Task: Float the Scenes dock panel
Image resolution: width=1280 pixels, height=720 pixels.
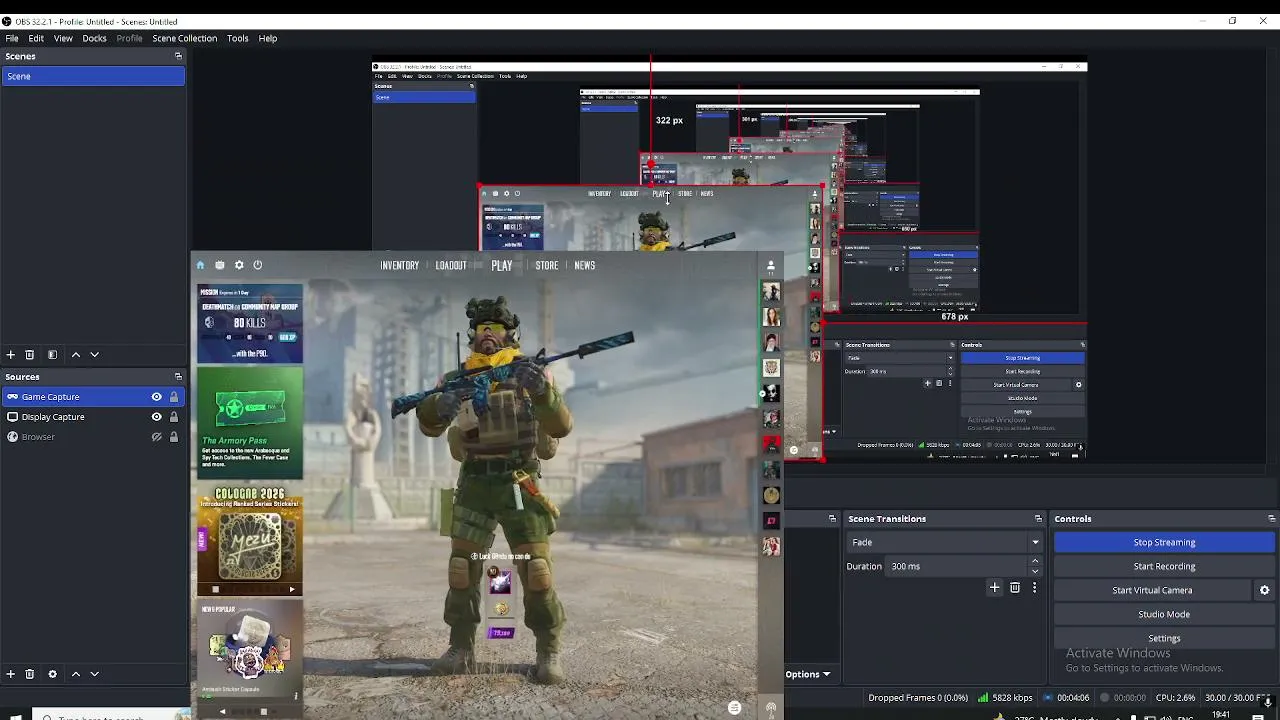Action: (178, 56)
